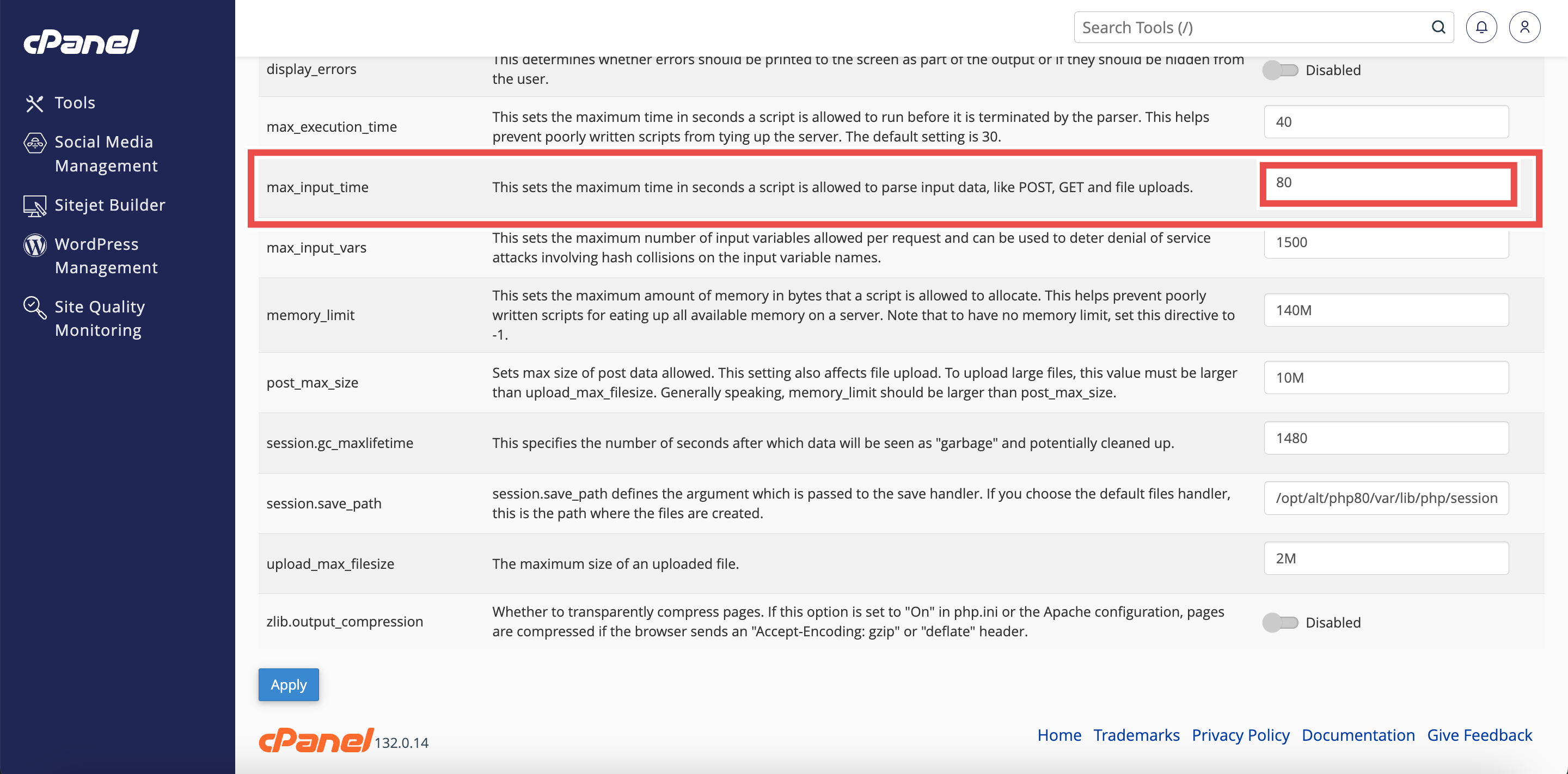Click the Sitejet Builder monitor icon
The image size is (1568, 774).
coord(35,206)
